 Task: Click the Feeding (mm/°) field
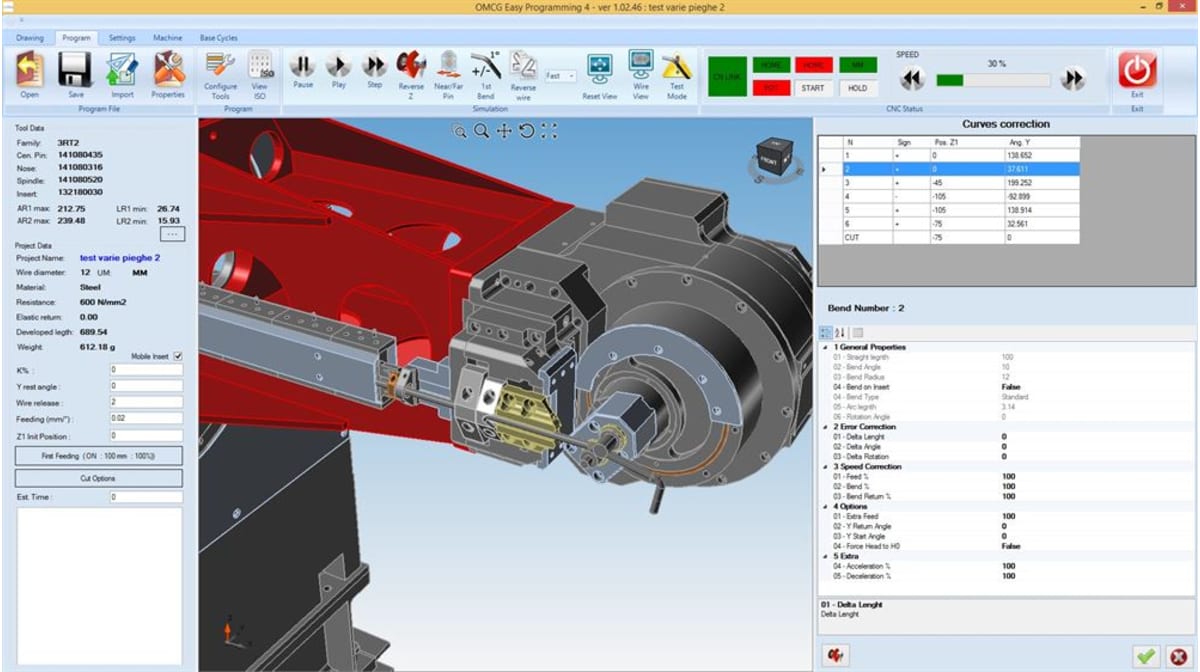coord(146,418)
